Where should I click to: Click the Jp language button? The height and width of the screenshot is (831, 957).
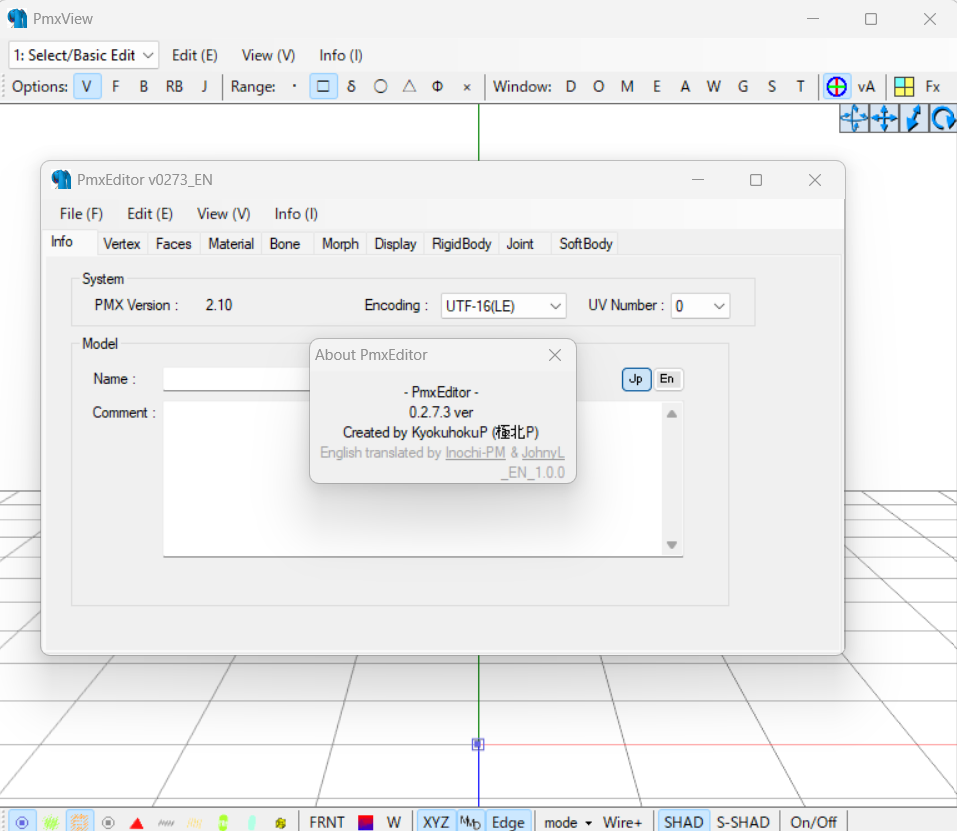[636, 379]
